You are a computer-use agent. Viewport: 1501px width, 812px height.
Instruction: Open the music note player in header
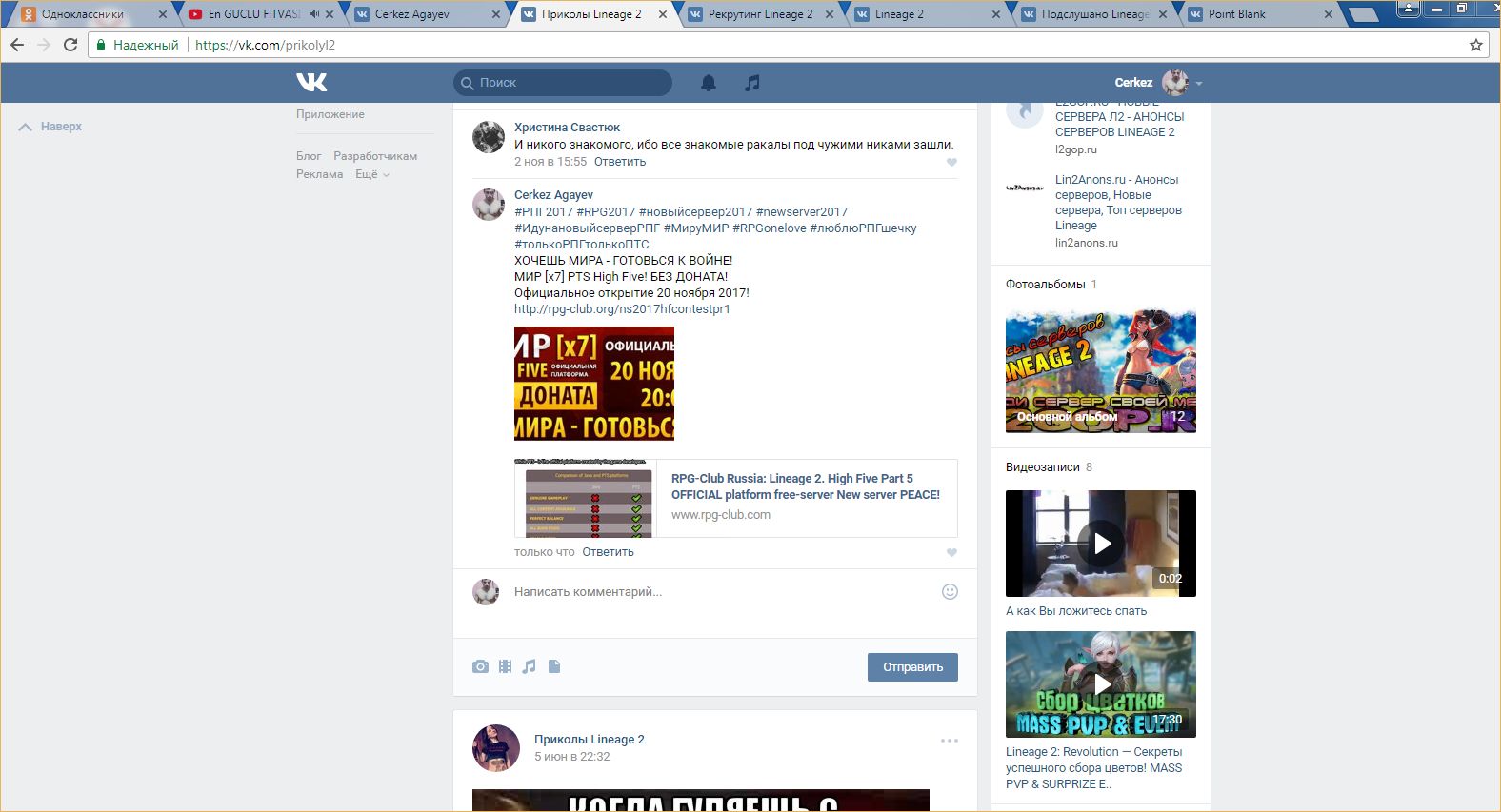point(752,83)
